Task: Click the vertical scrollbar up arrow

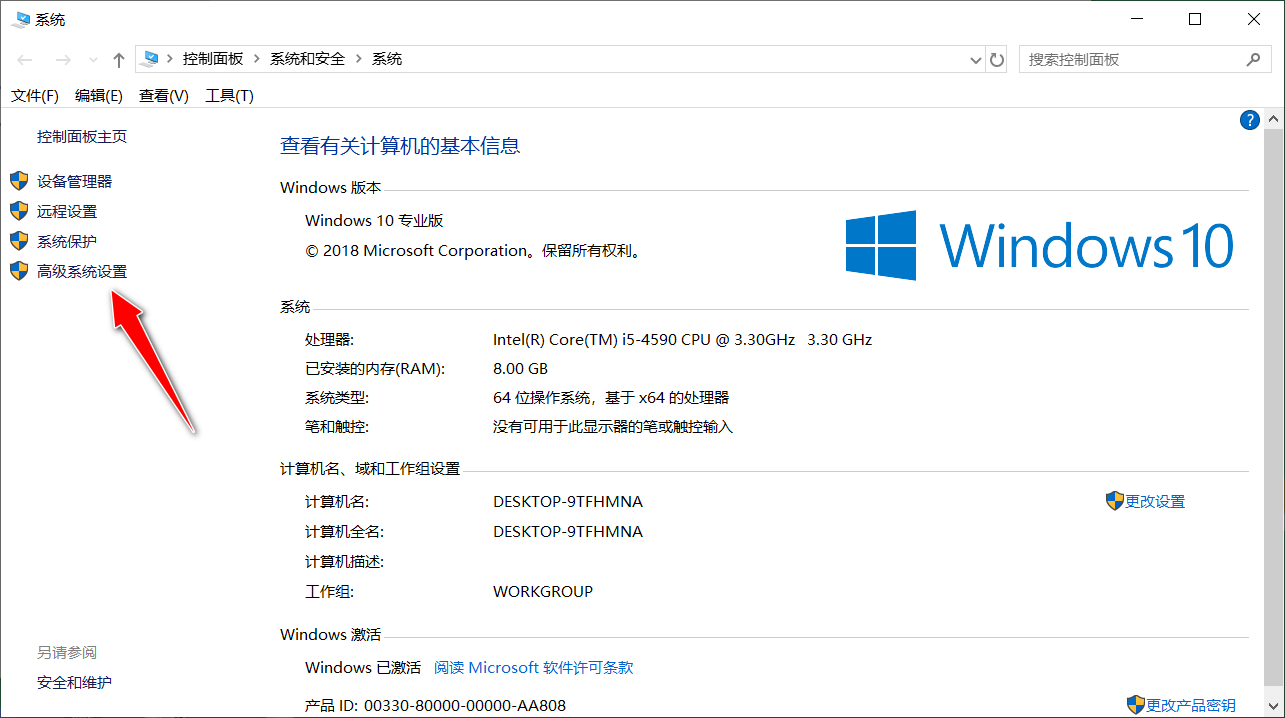Action: (1274, 119)
